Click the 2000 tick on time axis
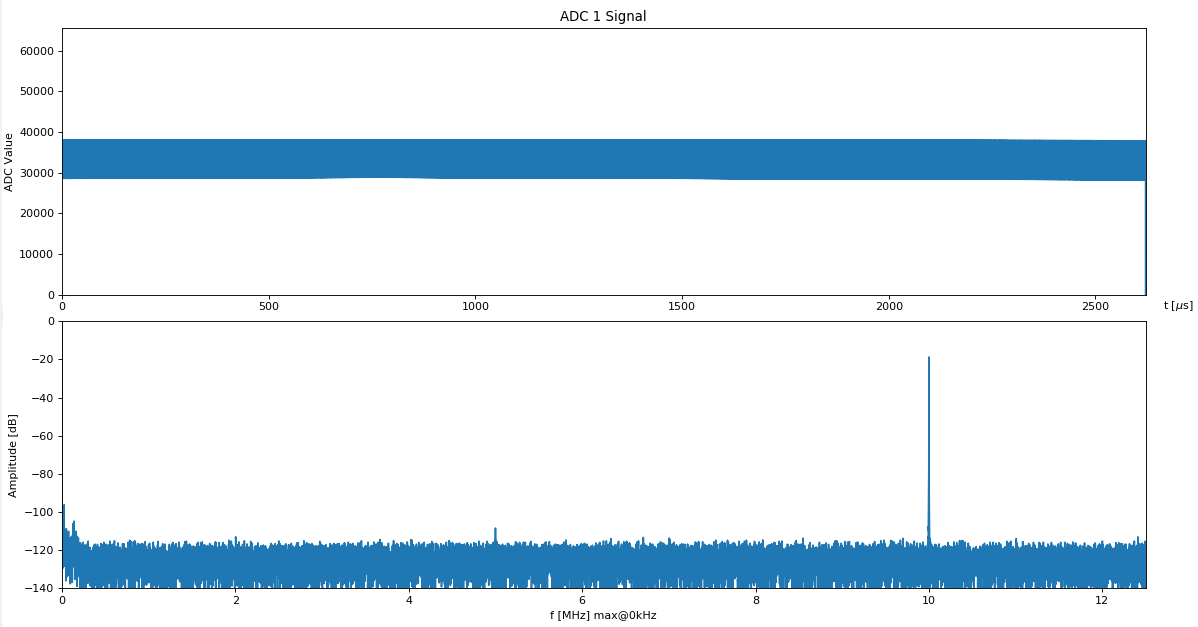 click(889, 306)
